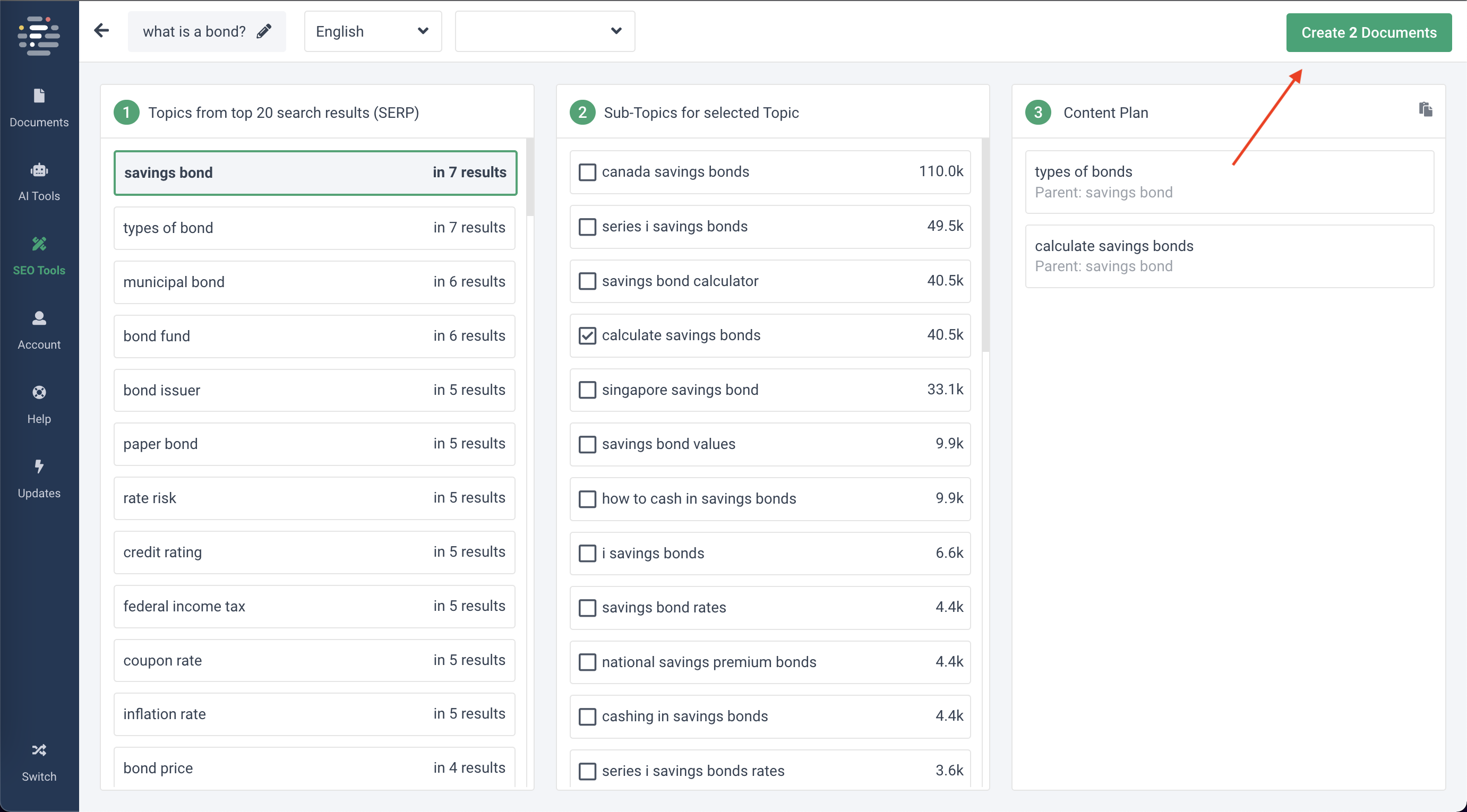Tick i savings bonds checkbox
The height and width of the screenshot is (812, 1467).
[587, 554]
